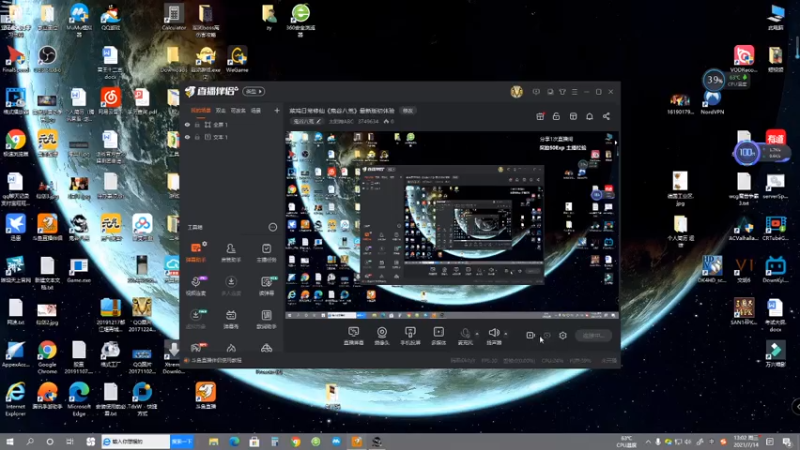Toggle the speaker audio icon
Viewport: 800px width, 450px height.
point(493,335)
